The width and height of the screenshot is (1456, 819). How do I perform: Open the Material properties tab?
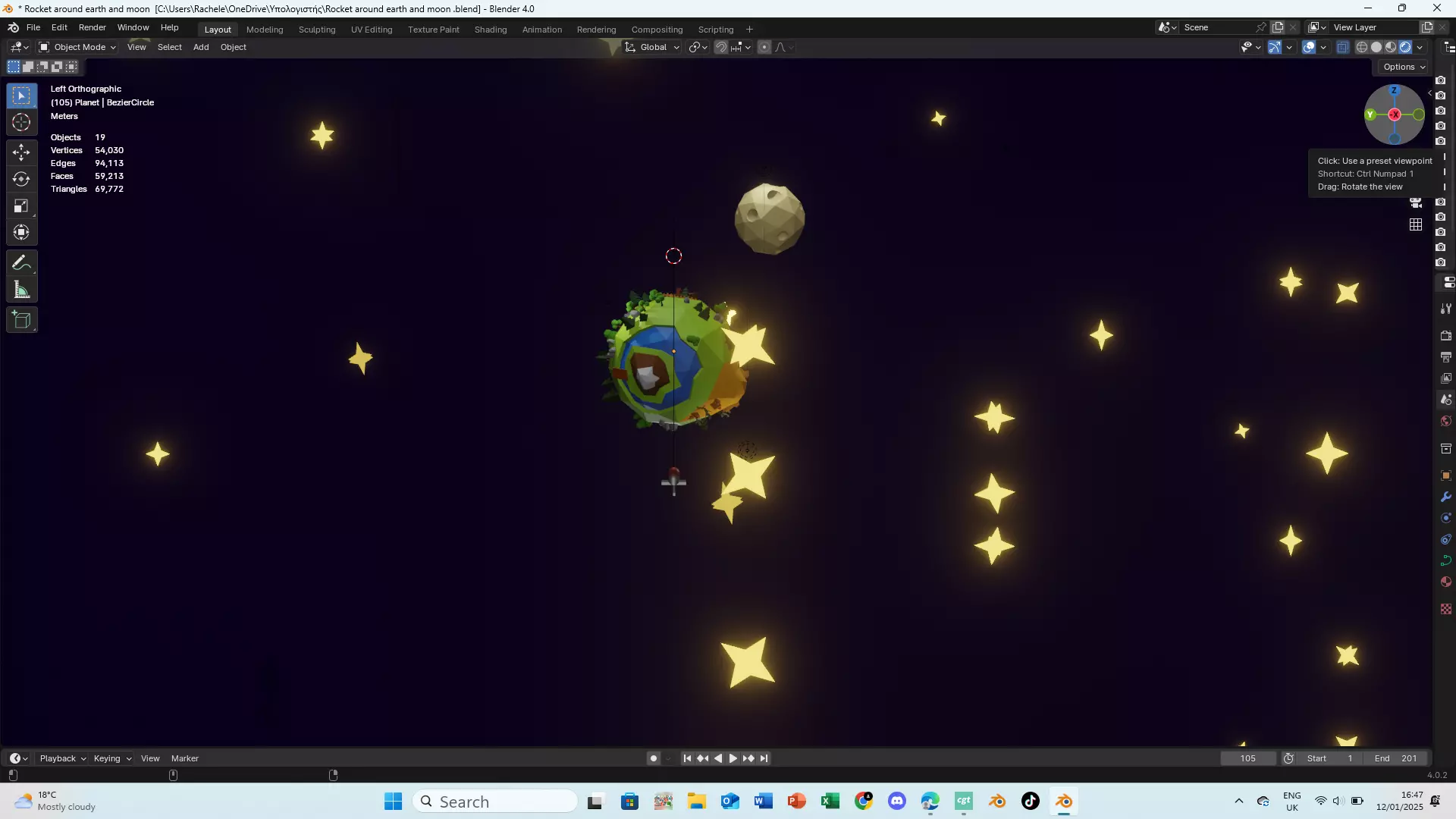[1446, 582]
